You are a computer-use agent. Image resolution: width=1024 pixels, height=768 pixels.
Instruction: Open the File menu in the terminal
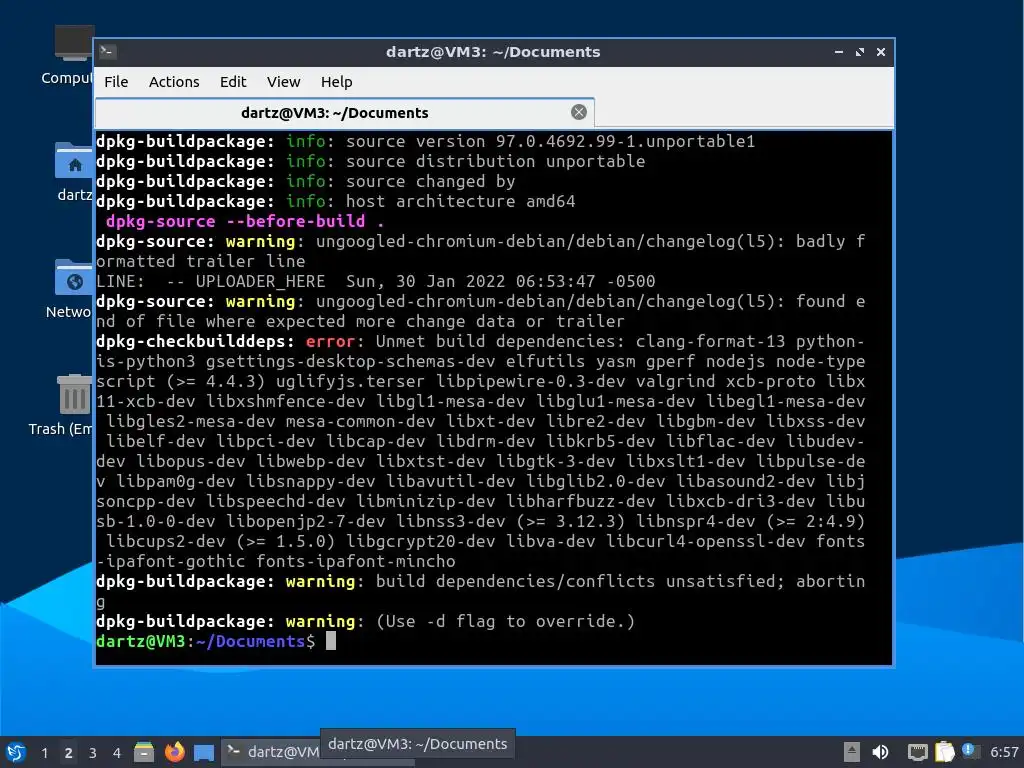click(x=116, y=82)
